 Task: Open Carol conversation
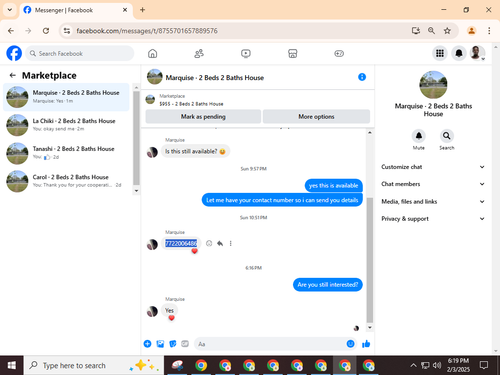point(66,181)
